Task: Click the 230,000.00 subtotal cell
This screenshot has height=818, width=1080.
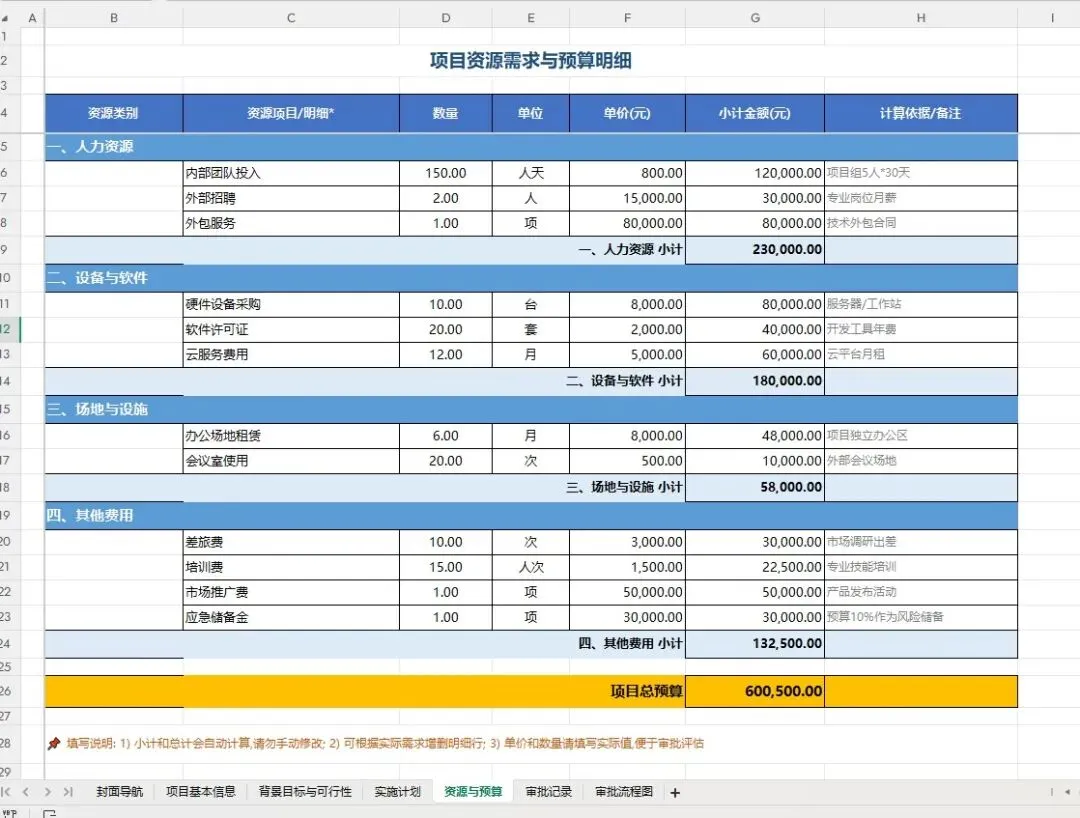Action: tap(755, 249)
